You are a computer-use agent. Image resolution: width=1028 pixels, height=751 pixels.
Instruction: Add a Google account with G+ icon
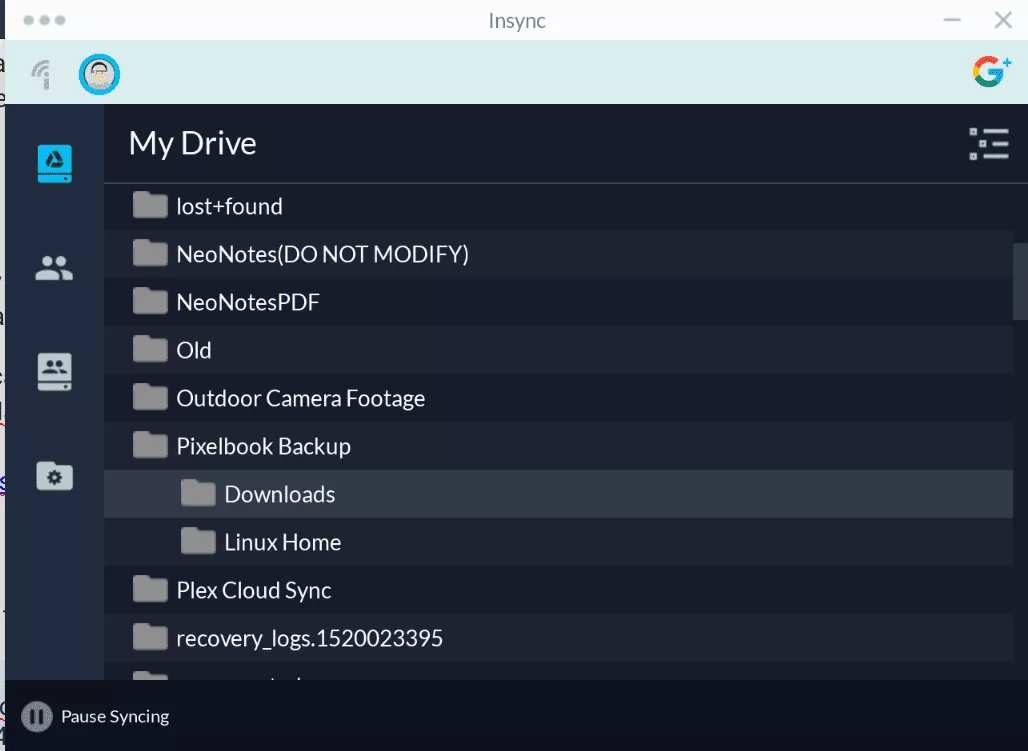click(991, 71)
